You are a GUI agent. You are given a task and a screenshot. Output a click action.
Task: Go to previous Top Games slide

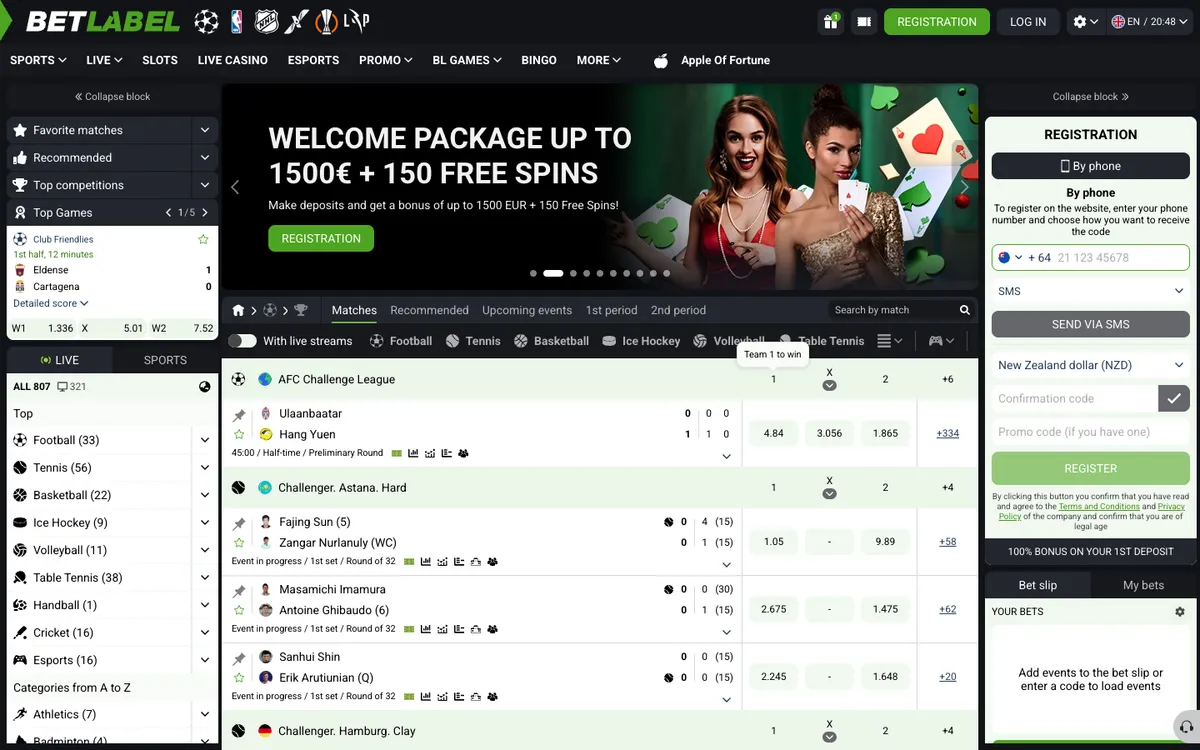coord(169,213)
